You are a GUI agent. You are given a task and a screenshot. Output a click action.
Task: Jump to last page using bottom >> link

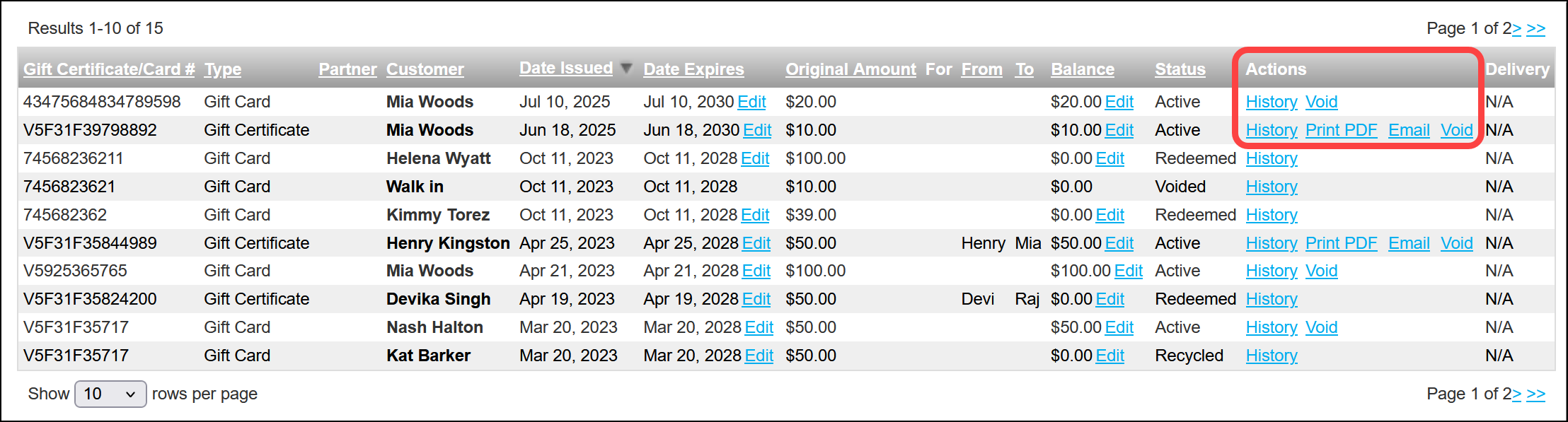click(1535, 394)
